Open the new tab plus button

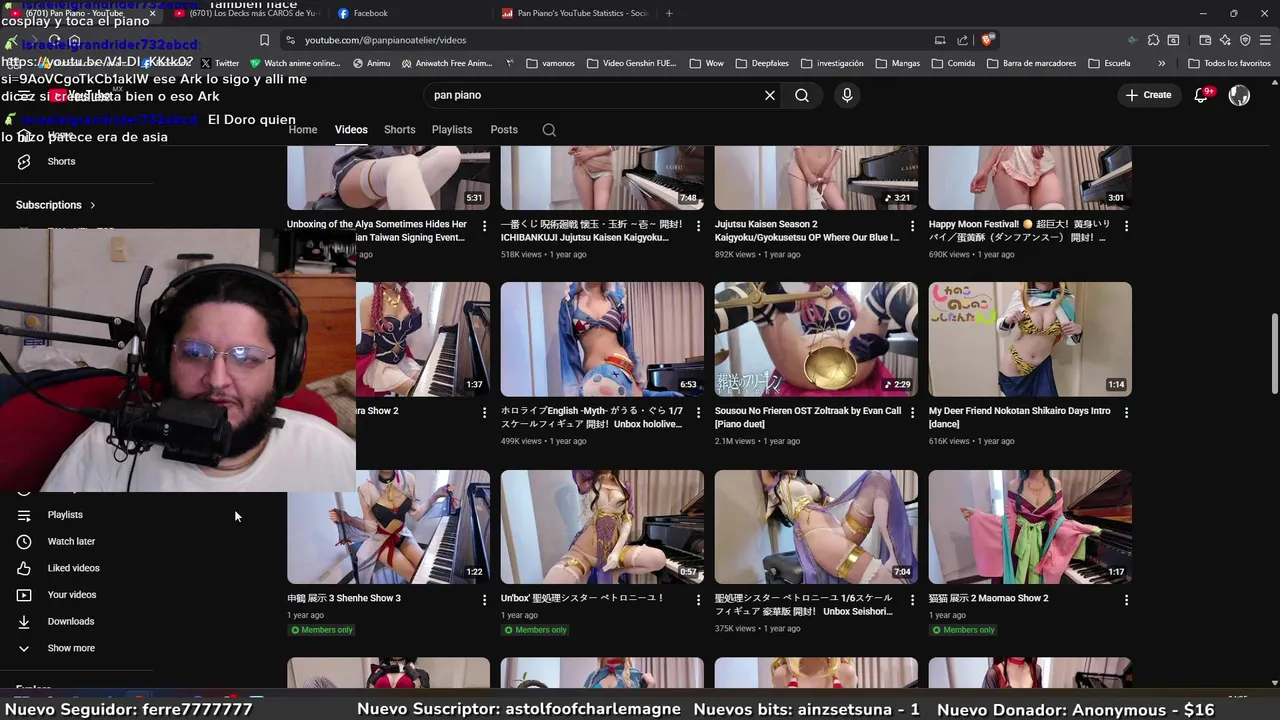[669, 13]
